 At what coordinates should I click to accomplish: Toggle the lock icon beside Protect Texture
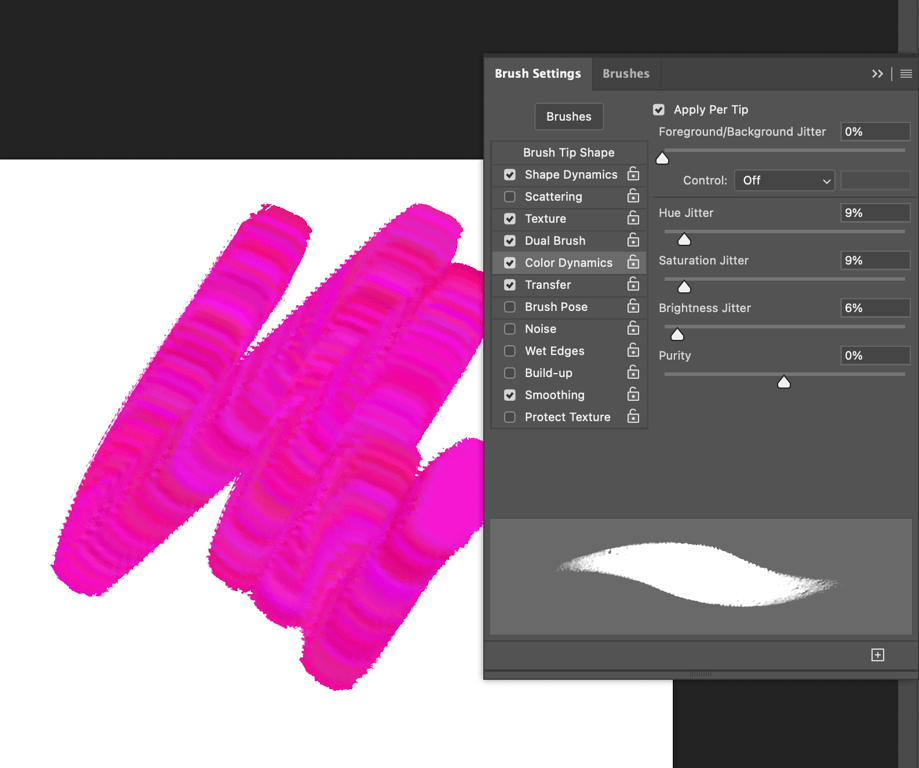click(633, 416)
